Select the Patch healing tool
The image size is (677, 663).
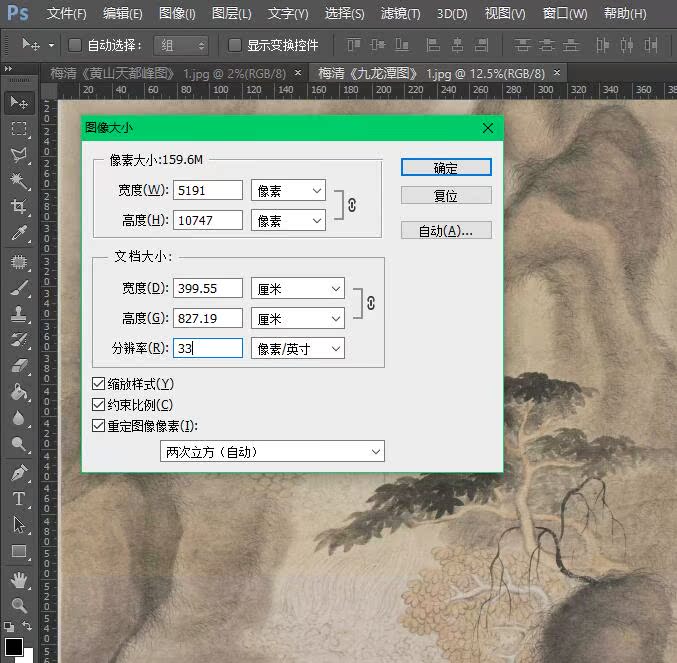pyautogui.click(x=19, y=262)
